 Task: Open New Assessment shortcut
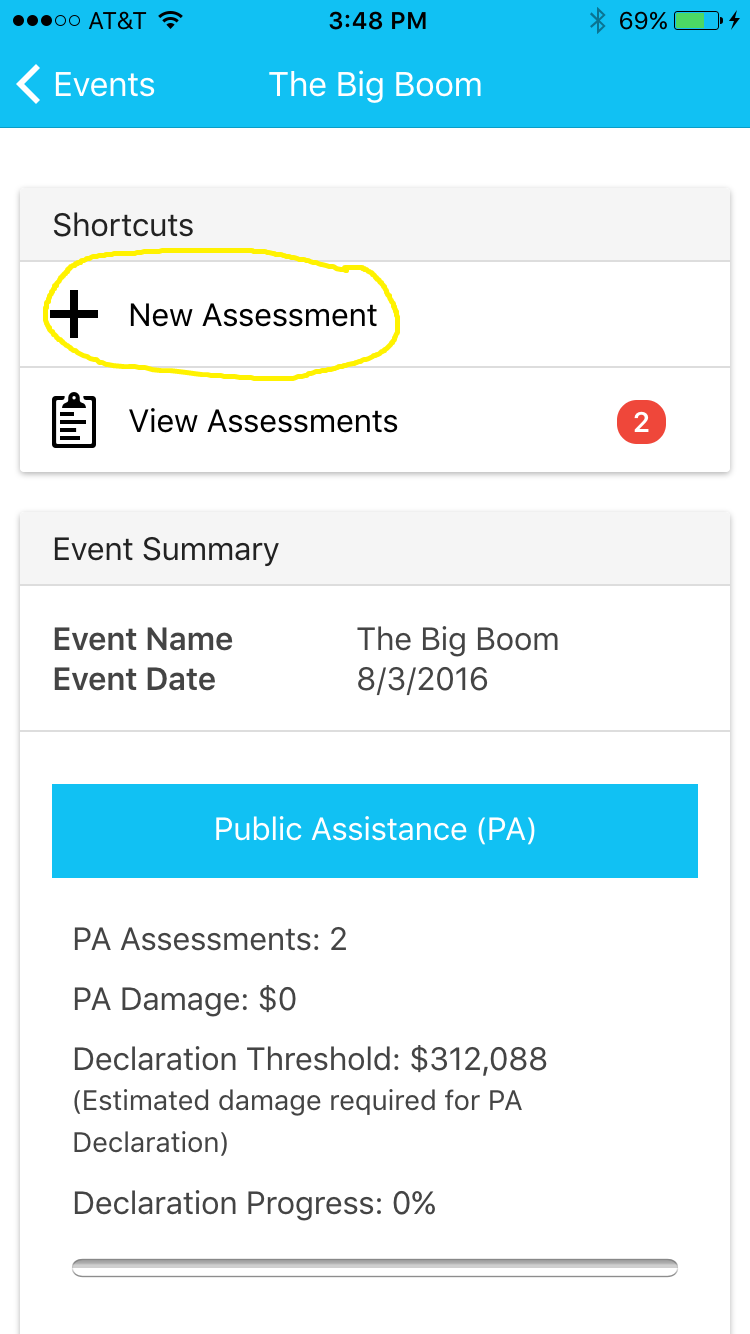click(375, 315)
